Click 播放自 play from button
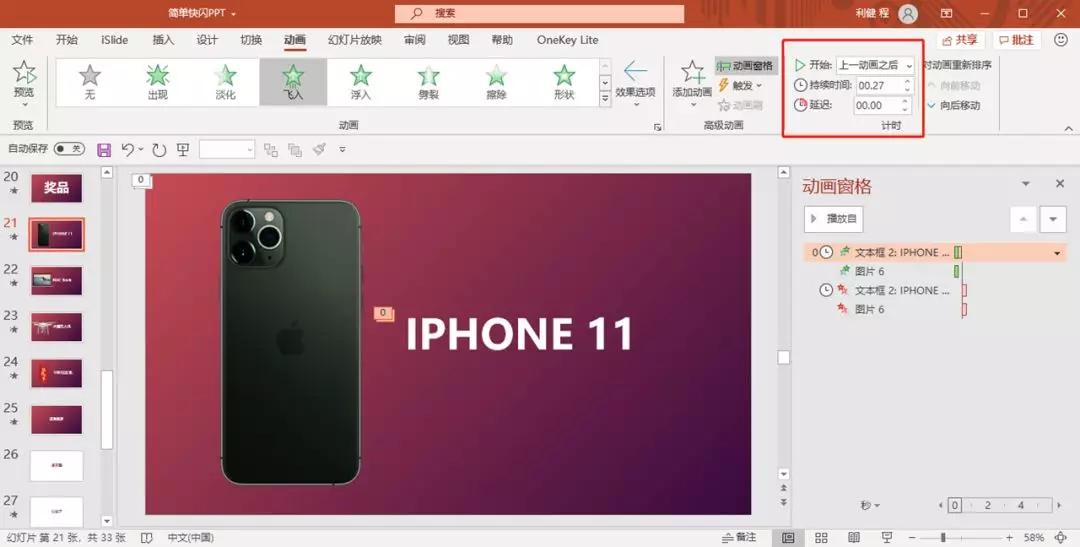This screenshot has height=547, width=1080. click(x=833, y=219)
